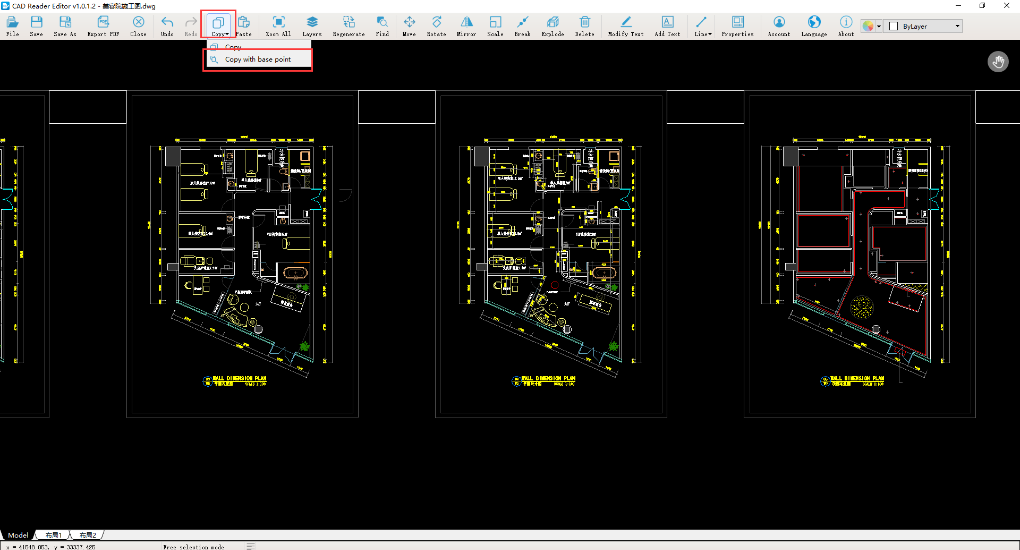
Task: Click the Explode tool icon
Action: click(553, 24)
